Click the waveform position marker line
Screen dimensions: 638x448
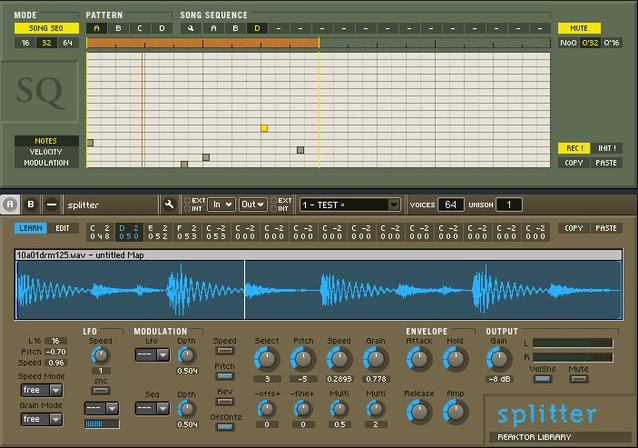pos(244,290)
